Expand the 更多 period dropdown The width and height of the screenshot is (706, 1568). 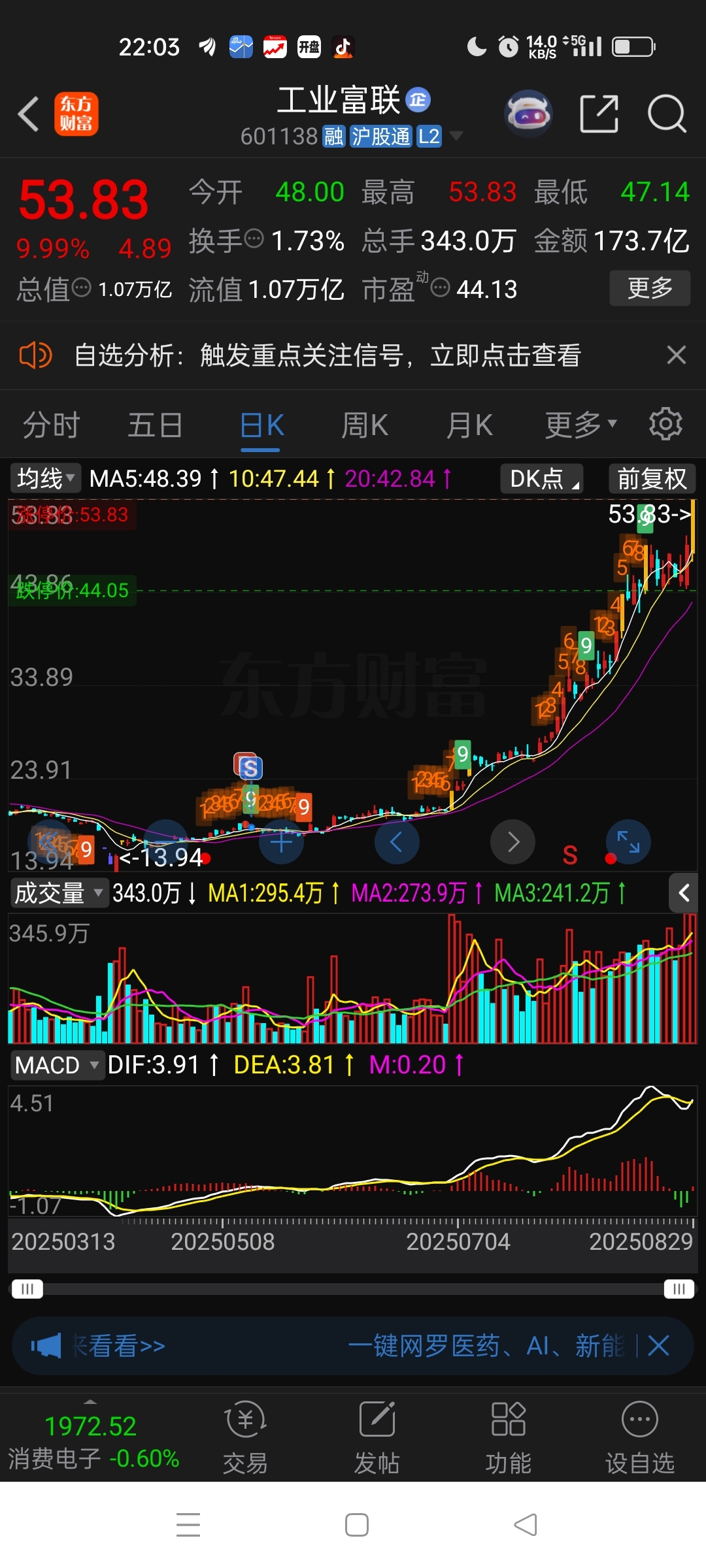(x=581, y=425)
